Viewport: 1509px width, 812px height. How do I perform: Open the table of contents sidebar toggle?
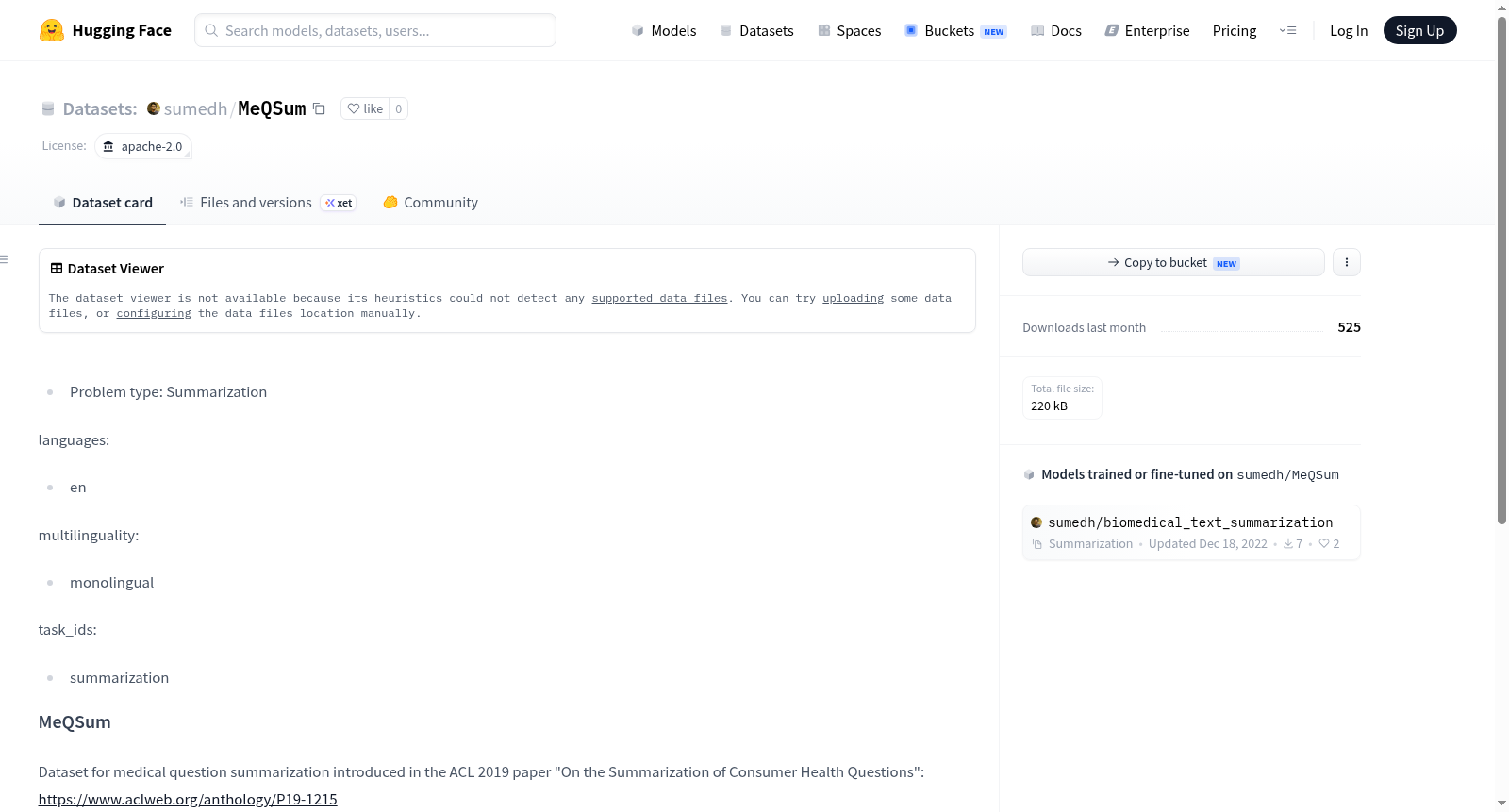[5, 259]
